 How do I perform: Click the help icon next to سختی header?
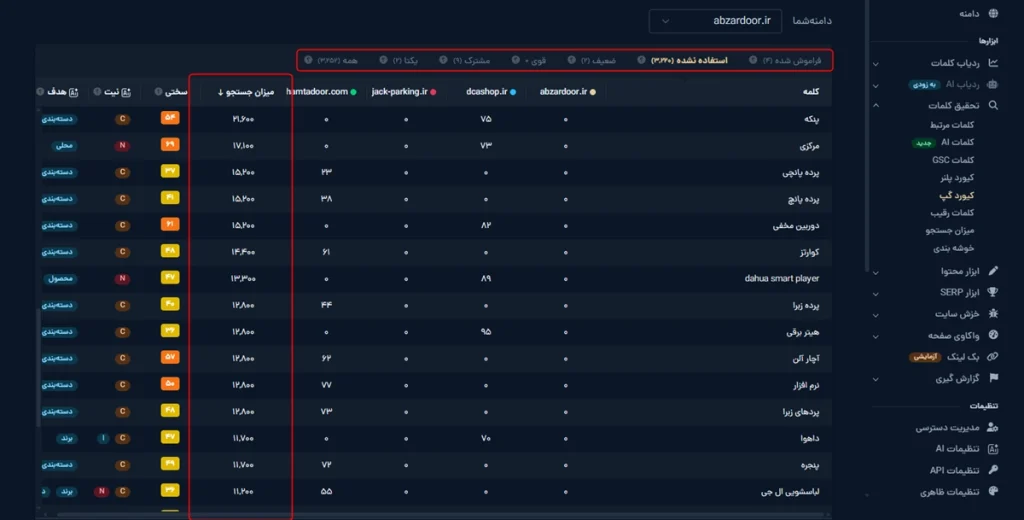(x=158, y=92)
